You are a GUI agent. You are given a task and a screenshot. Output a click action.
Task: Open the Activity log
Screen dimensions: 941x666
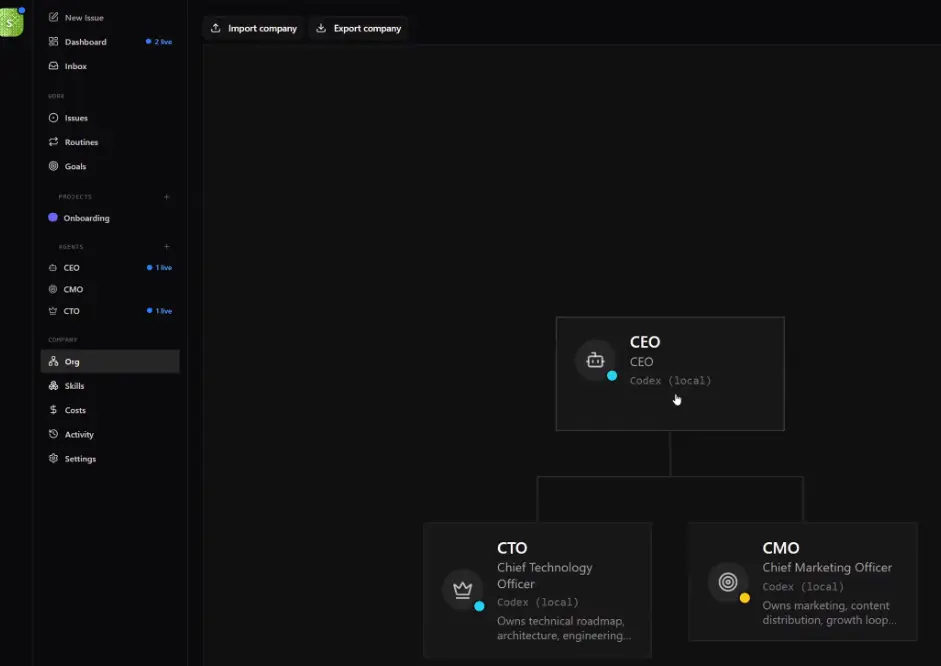pyautogui.click(x=79, y=435)
